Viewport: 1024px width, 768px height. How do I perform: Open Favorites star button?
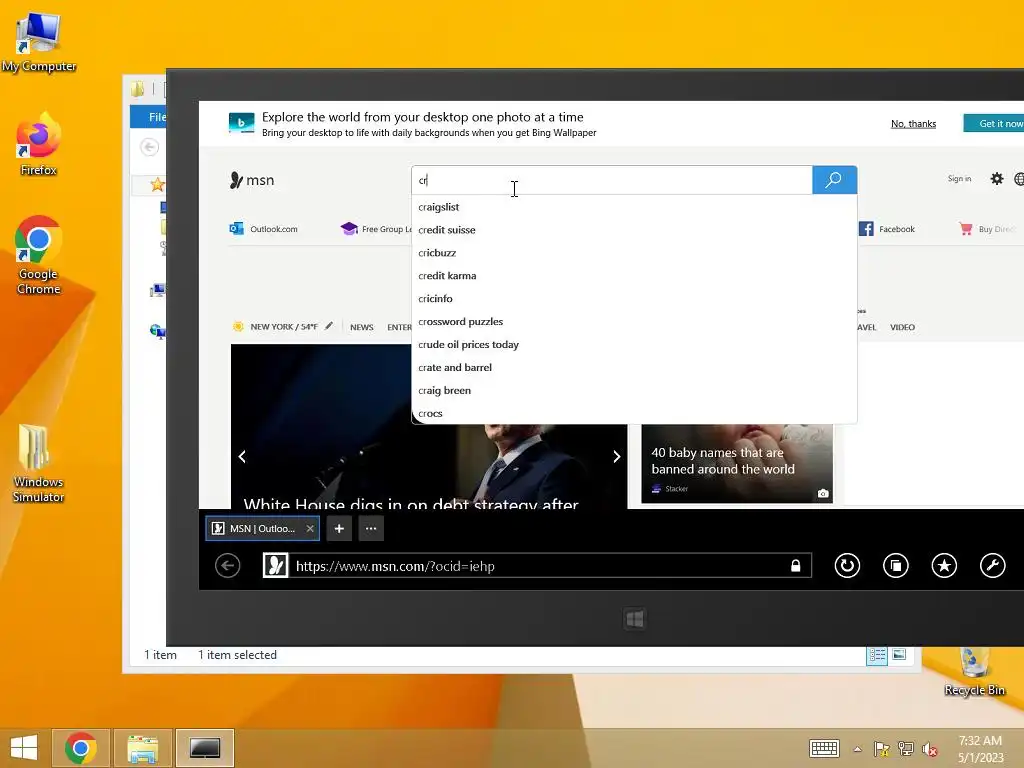(944, 566)
